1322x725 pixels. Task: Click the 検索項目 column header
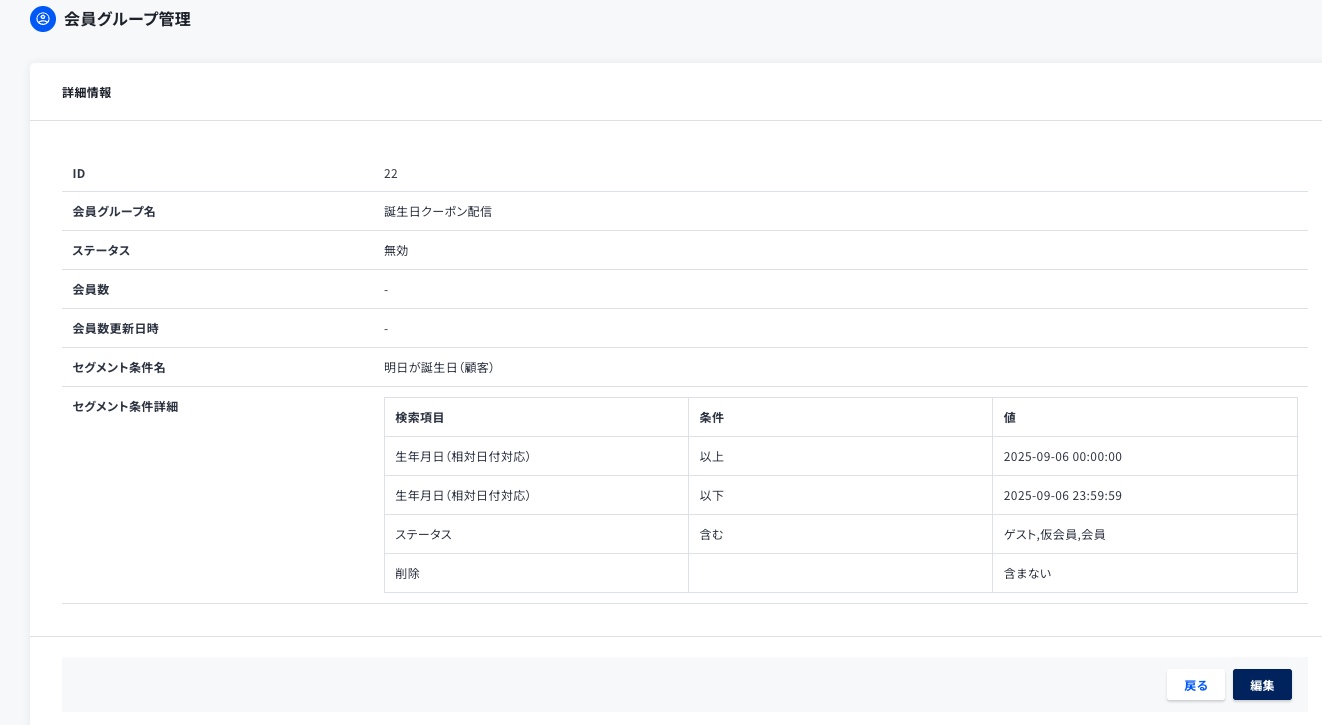pos(420,417)
